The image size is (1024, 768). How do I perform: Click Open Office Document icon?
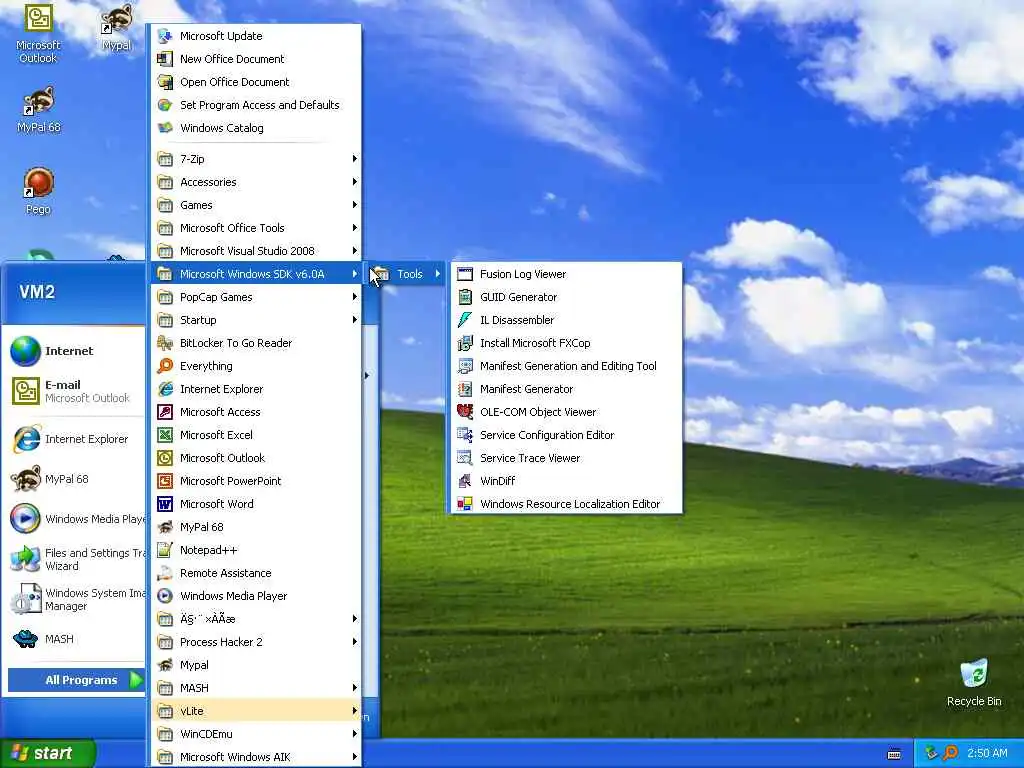pos(165,82)
